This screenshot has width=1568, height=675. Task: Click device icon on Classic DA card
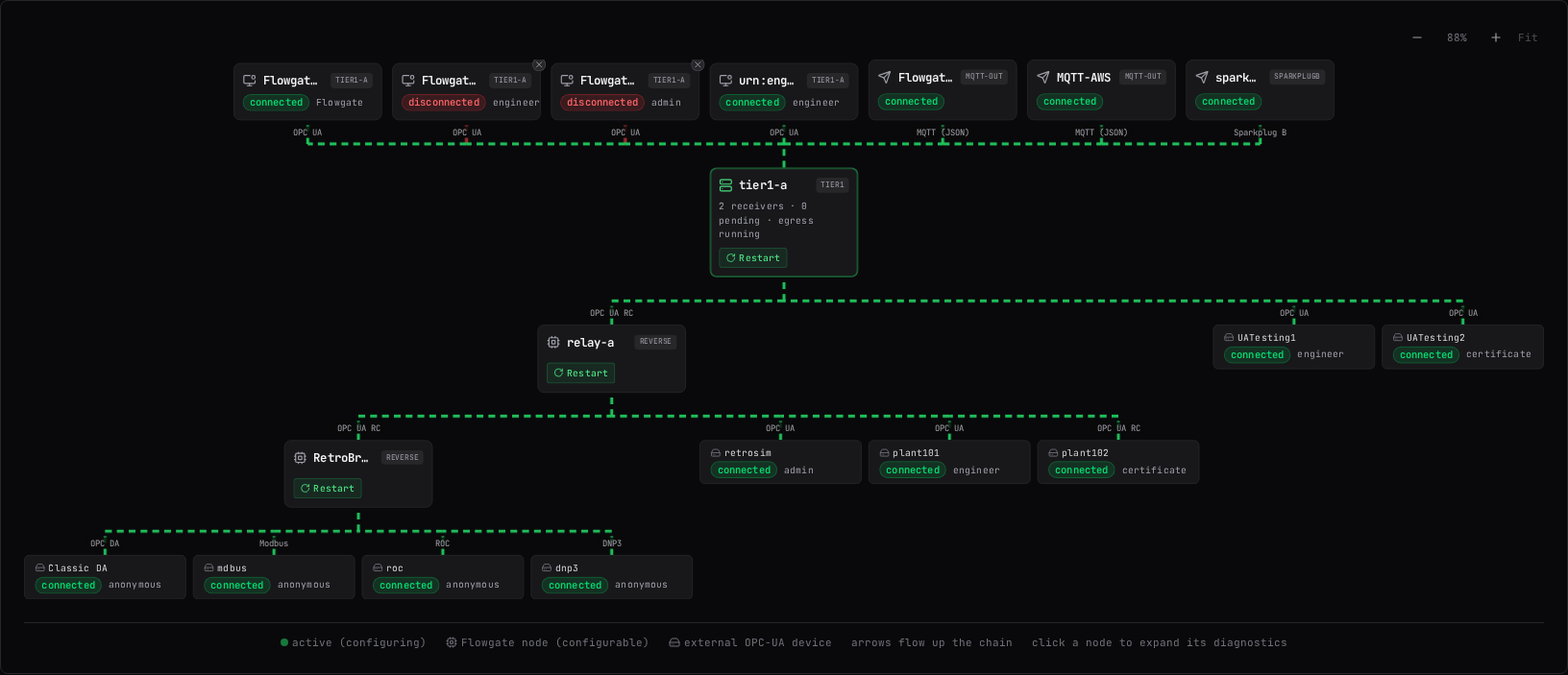point(40,568)
